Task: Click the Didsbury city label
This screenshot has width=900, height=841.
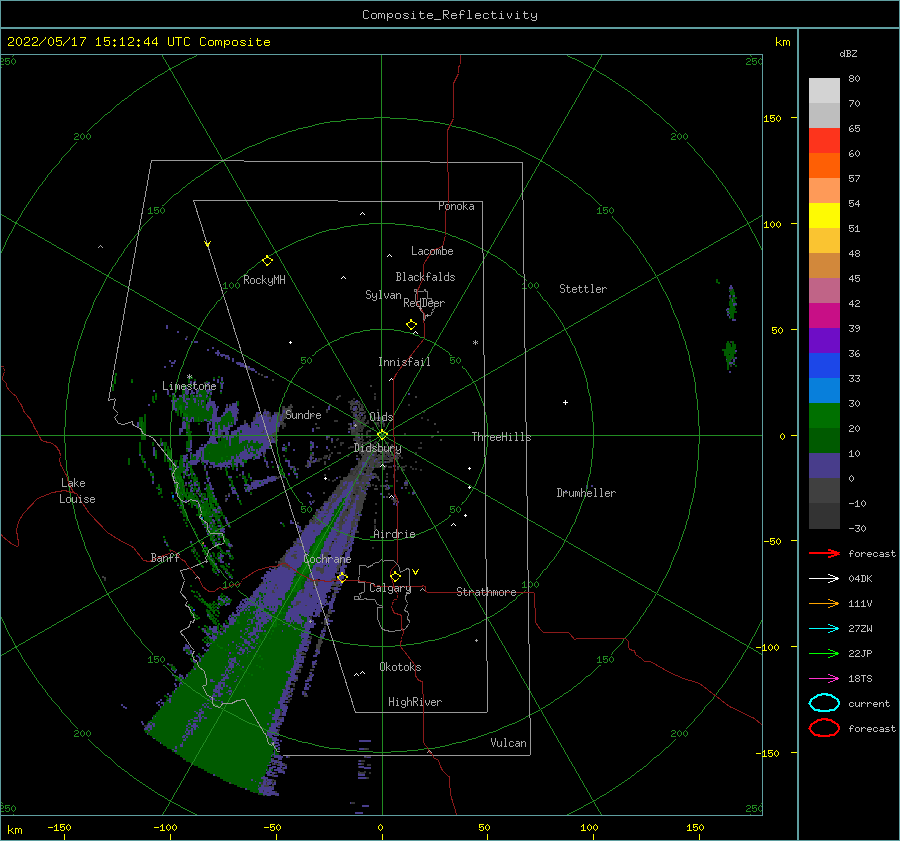Action: point(378,448)
